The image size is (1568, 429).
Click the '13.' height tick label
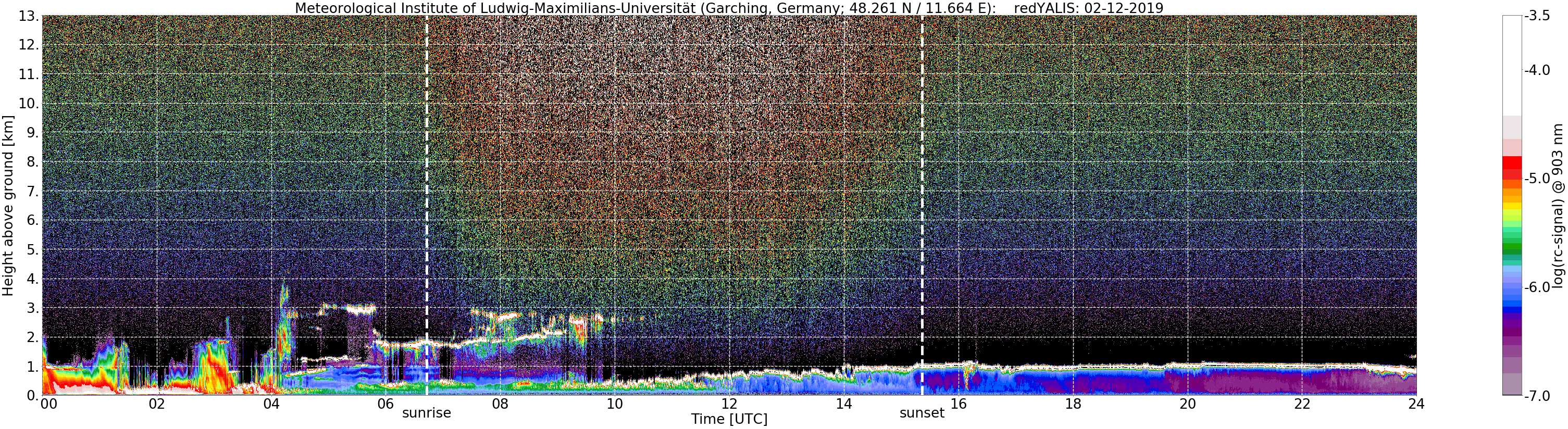click(29, 17)
